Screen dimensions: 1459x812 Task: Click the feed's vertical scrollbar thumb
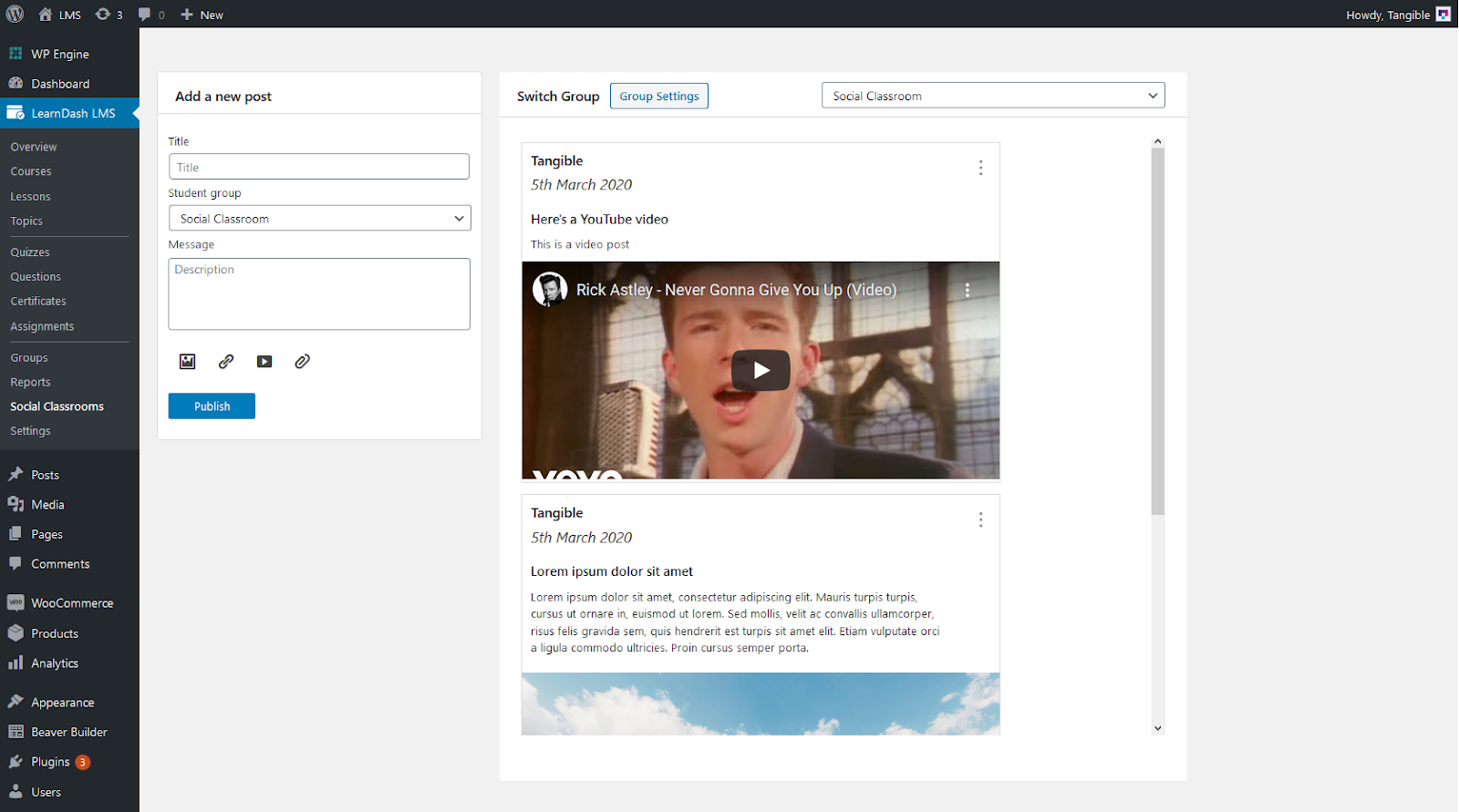click(x=1158, y=328)
